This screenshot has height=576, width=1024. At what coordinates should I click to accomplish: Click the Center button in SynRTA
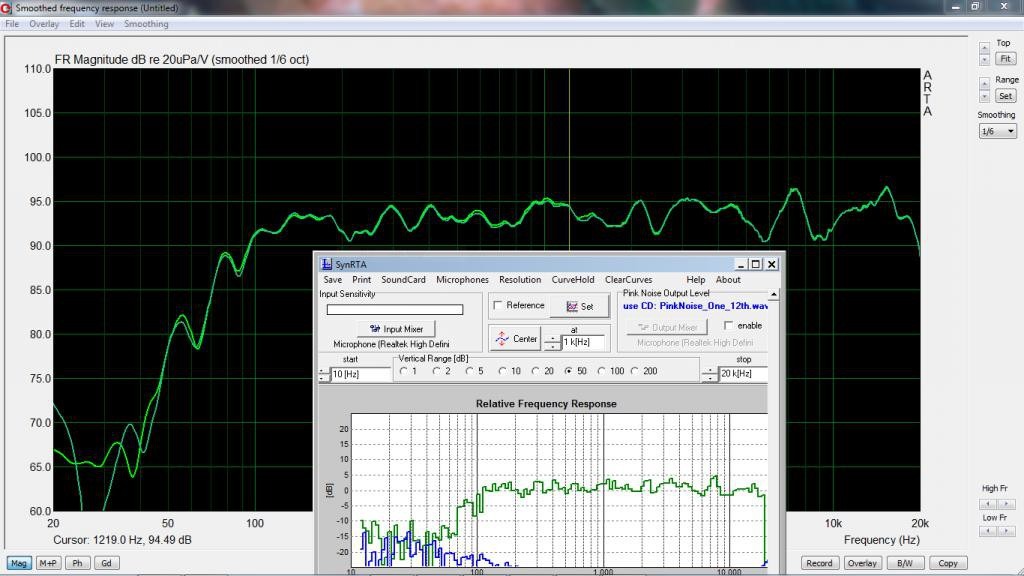click(515, 339)
